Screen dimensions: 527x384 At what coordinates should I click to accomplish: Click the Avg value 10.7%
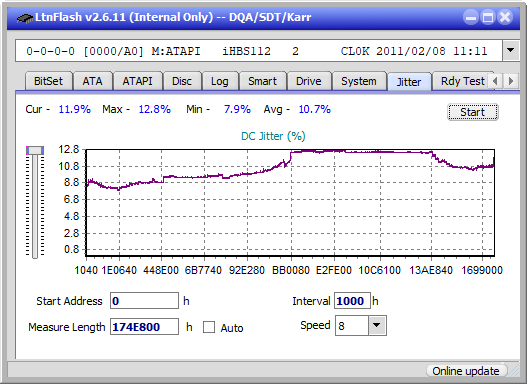coord(315,109)
